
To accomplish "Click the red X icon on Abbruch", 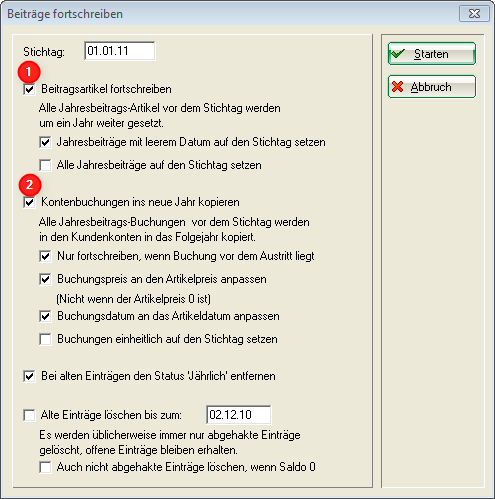I will click(397, 87).
